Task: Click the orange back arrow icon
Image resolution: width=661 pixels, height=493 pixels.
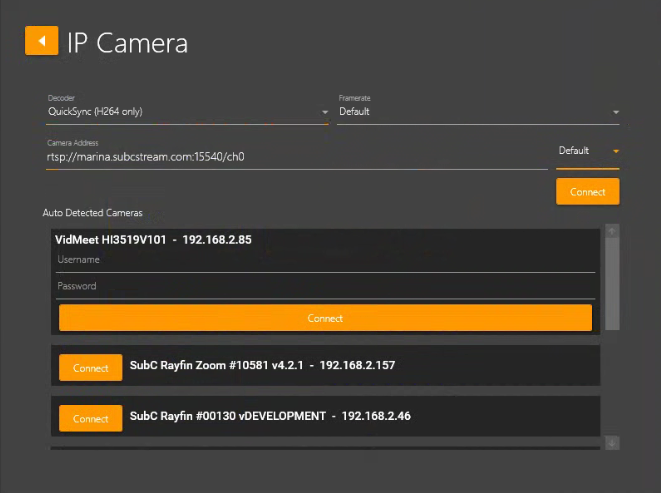Action: click(41, 40)
